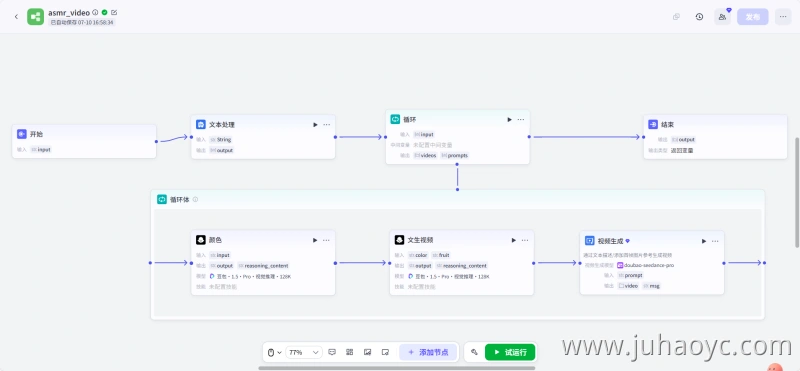Click the green check status icon beside title
The image size is (800, 371).
[x=105, y=12]
